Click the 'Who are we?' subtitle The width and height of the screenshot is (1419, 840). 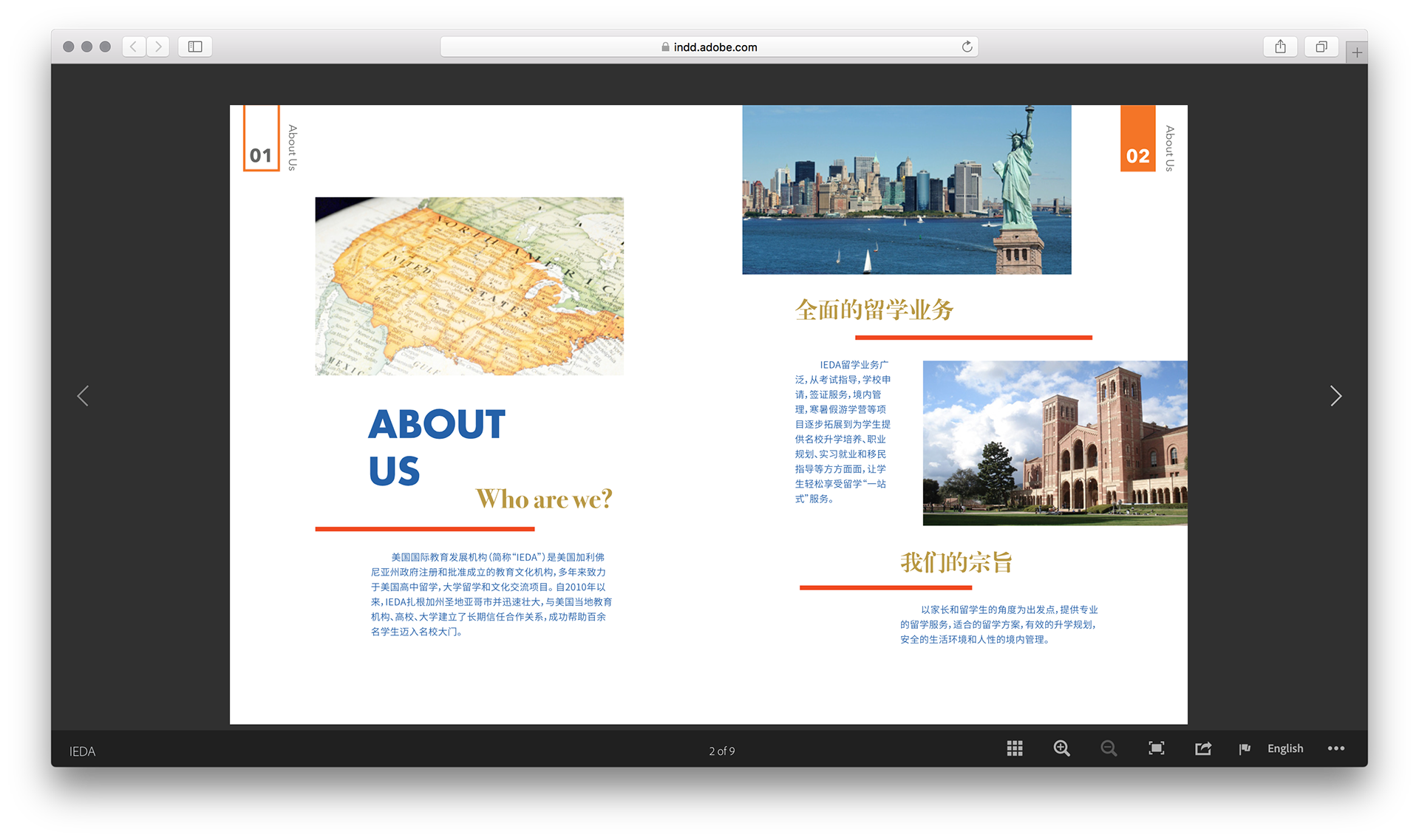coord(544,499)
